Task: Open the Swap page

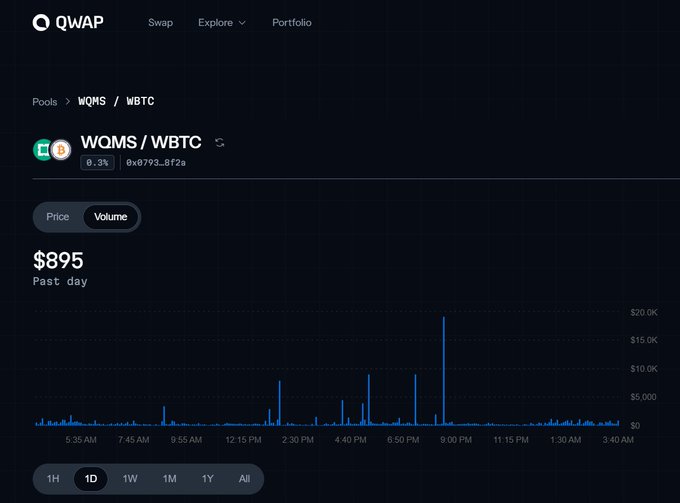Action: point(160,23)
